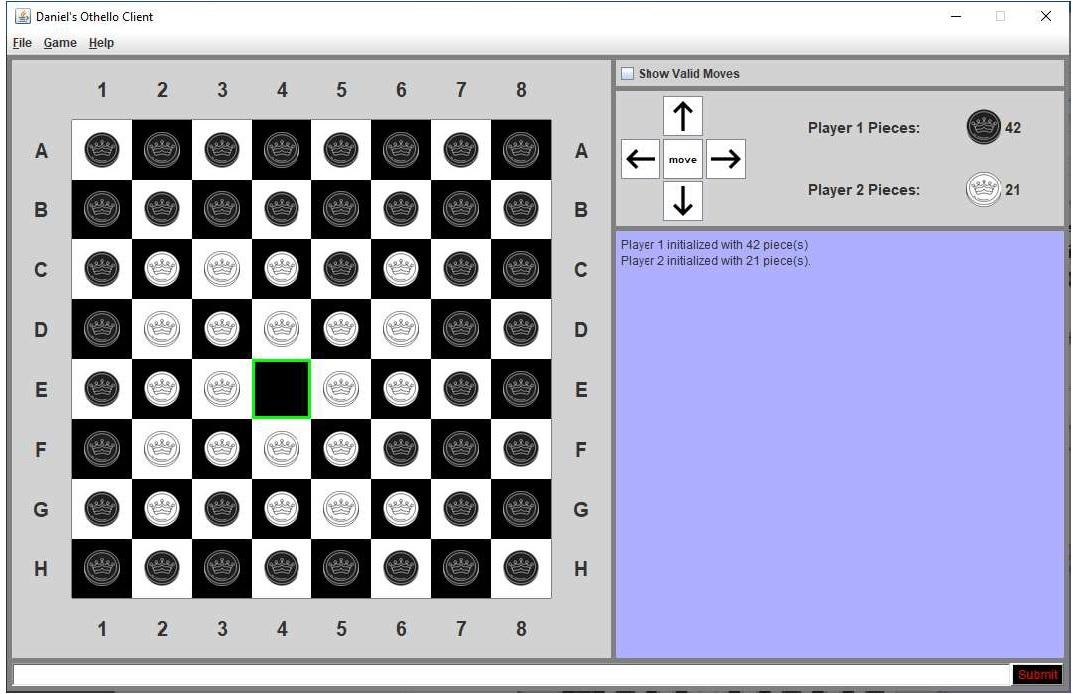Click the chat input field at the bottom
The width and height of the screenshot is (1073, 694).
(x=500, y=674)
